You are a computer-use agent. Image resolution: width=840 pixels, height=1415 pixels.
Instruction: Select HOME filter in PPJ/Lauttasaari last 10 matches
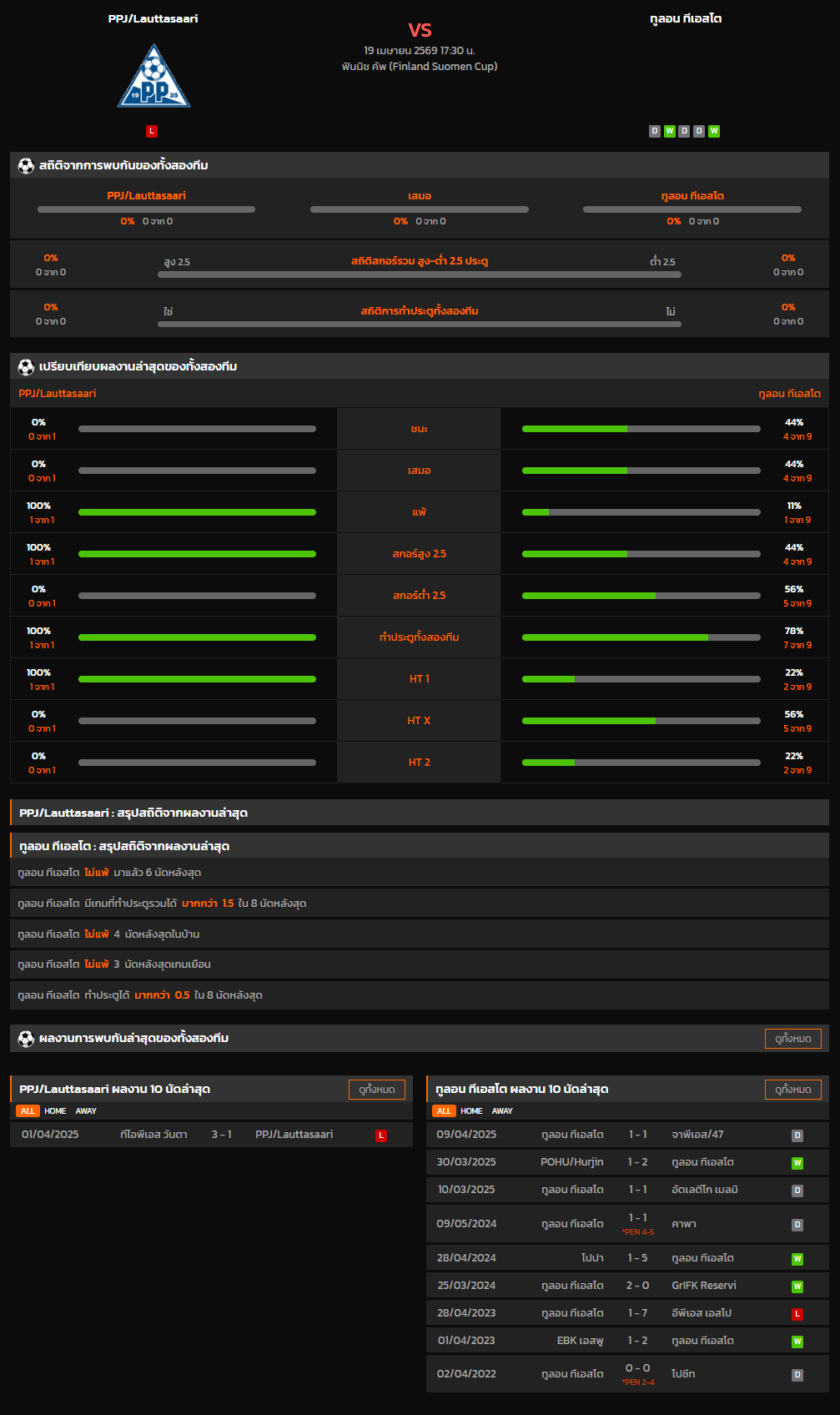[55, 1111]
